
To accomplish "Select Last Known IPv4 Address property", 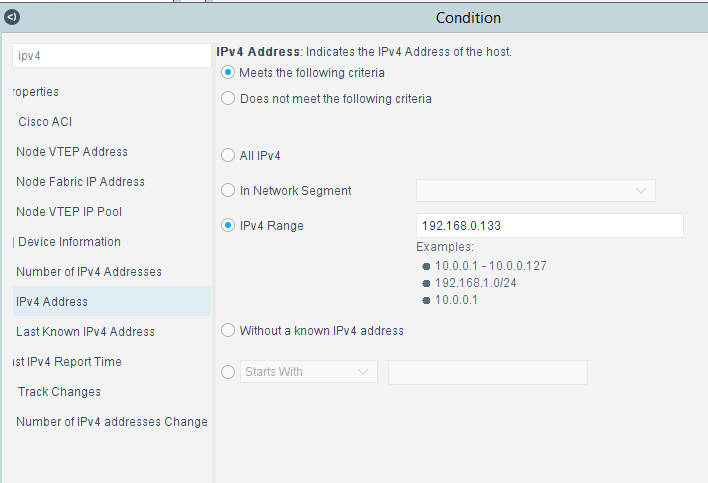I will point(85,332).
